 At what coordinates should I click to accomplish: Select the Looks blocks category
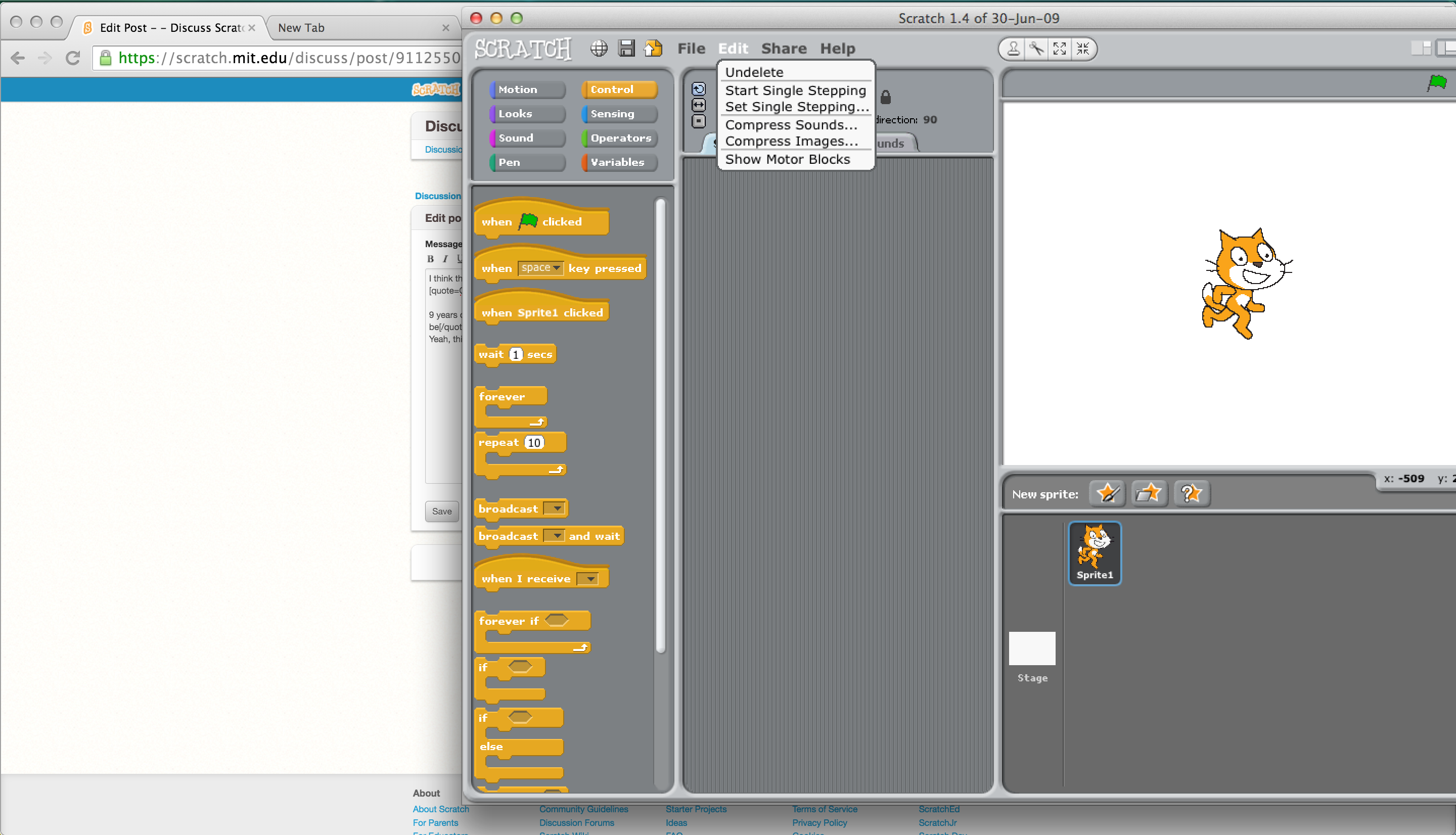click(527, 114)
